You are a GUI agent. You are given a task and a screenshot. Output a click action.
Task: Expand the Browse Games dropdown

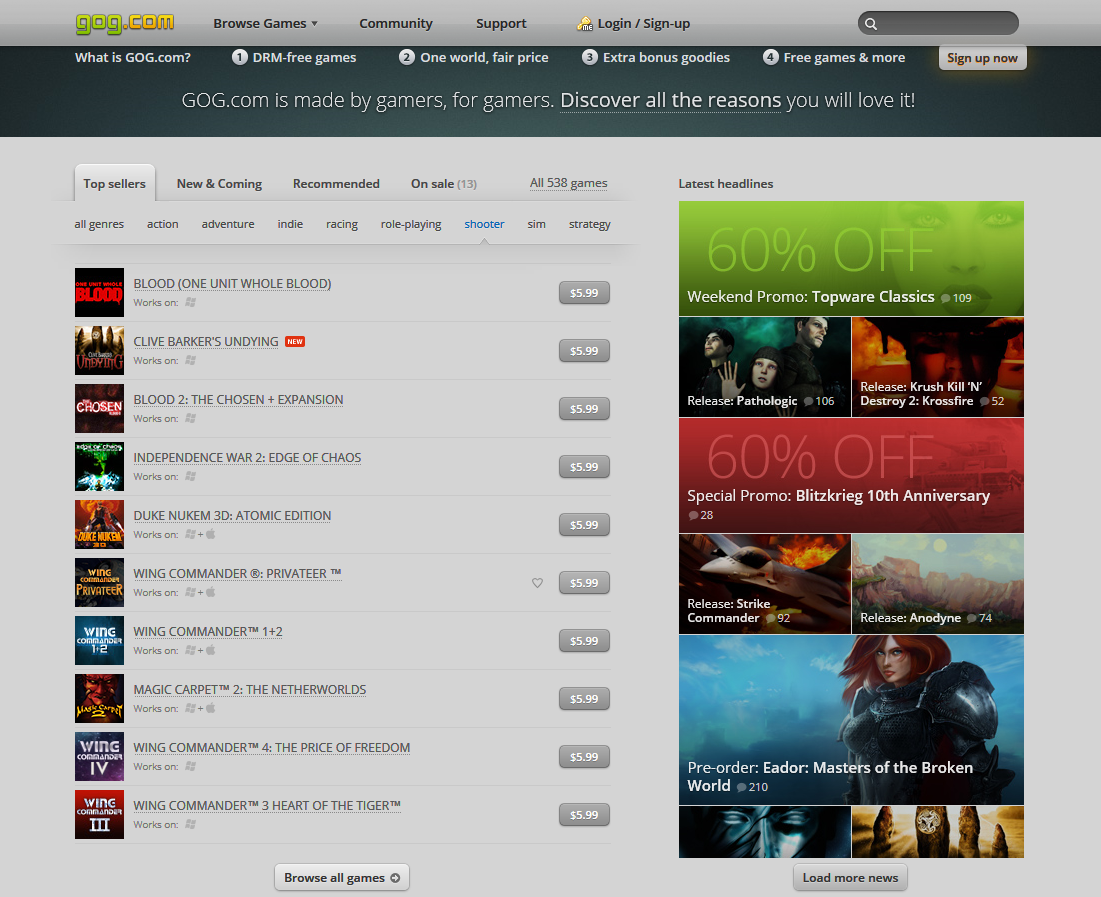click(x=265, y=23)
